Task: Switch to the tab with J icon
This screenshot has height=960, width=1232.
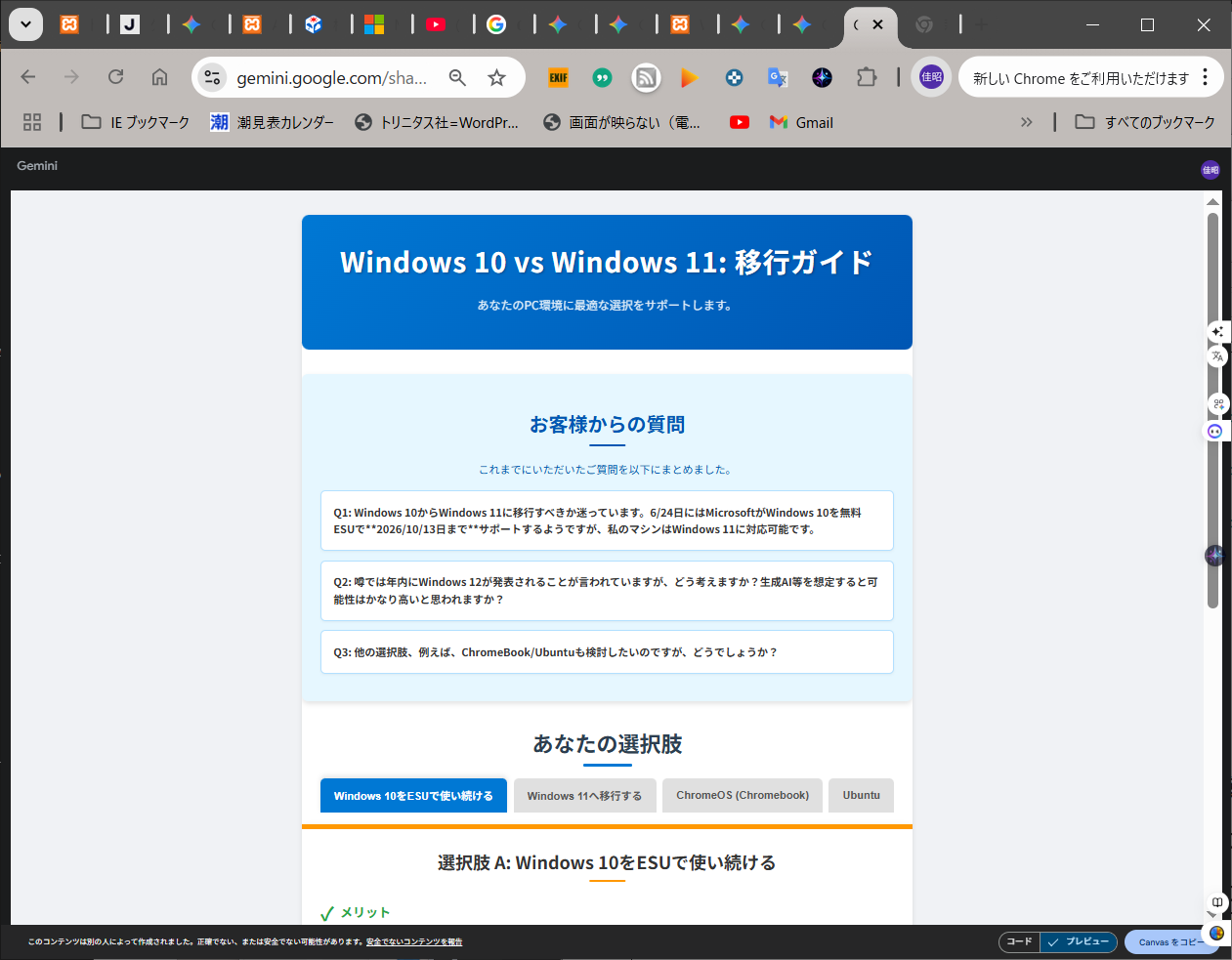Action: coord(130,24)
